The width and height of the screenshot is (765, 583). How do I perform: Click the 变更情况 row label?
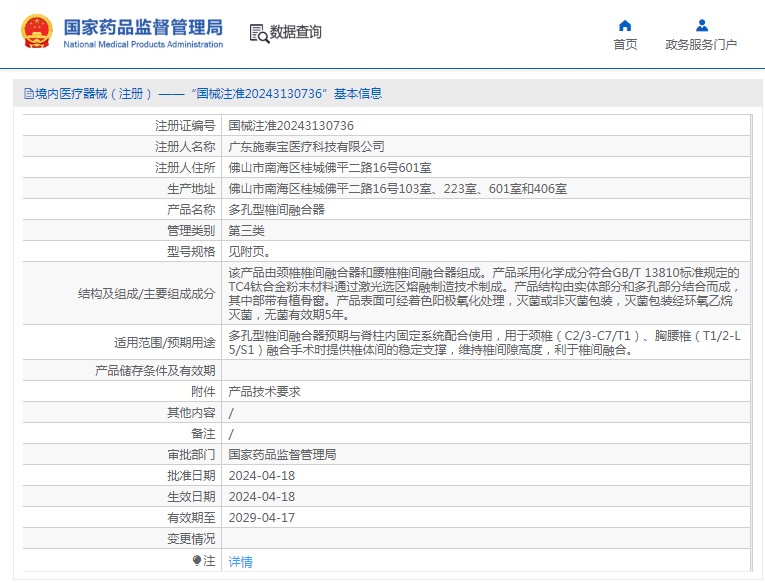(191, 539)
